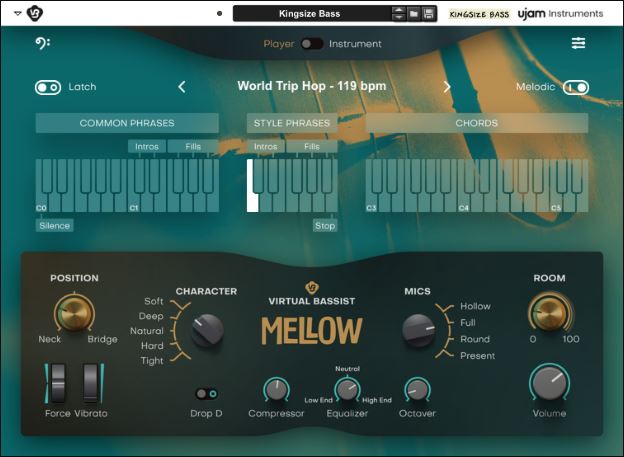
Task: Toggle the Melodic switch
Action: [576, 87]
